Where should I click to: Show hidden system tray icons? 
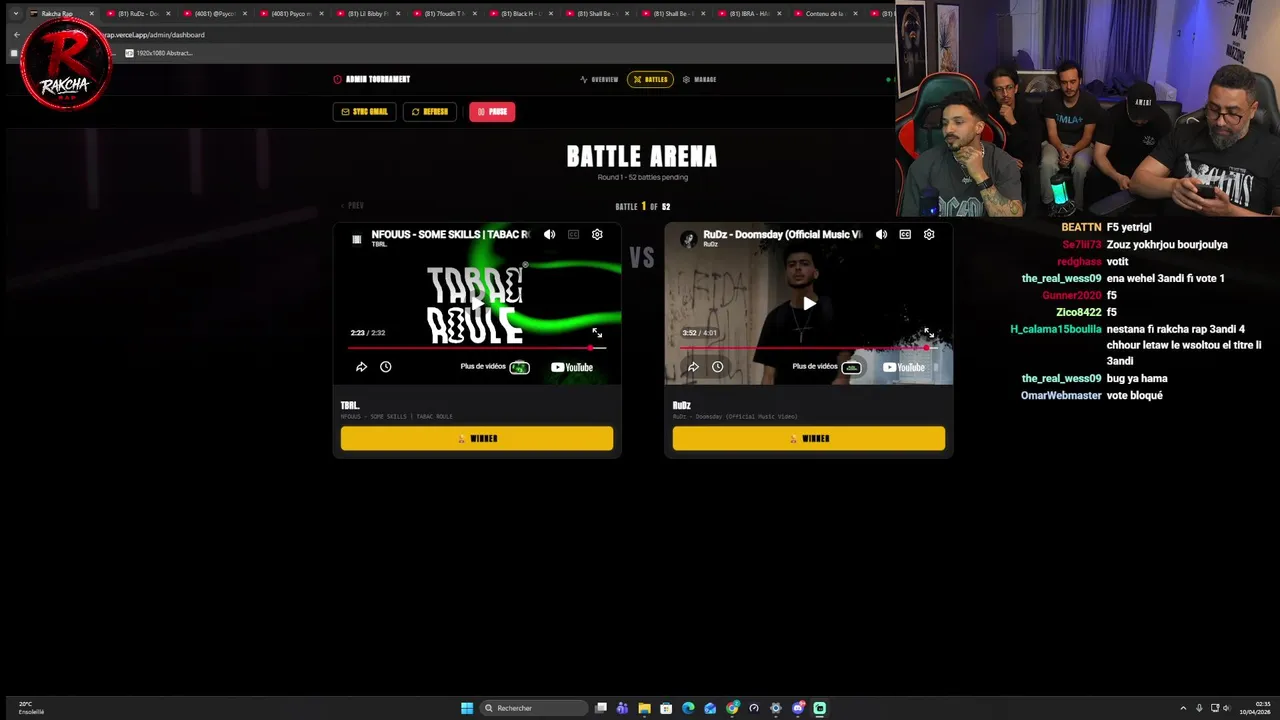point(1183,708)
